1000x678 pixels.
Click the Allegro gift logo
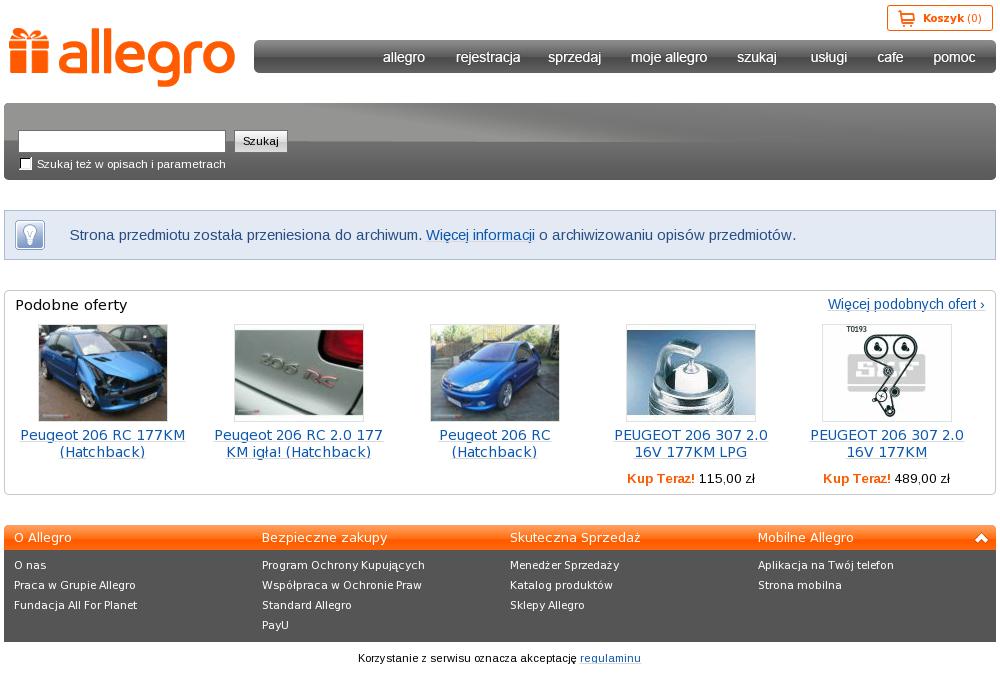tap(122, 57)
